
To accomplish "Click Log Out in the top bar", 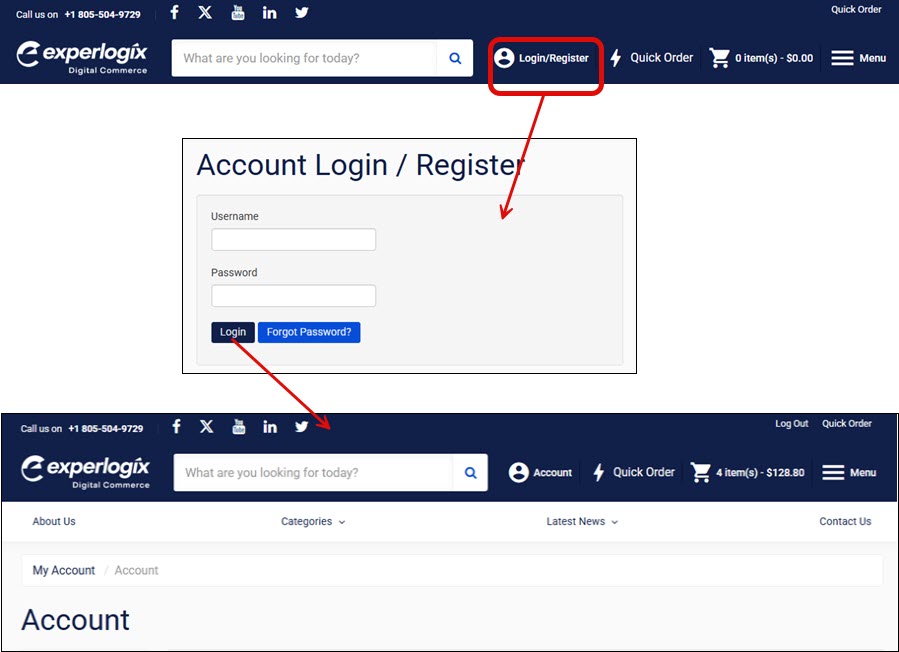I will 791,423.
